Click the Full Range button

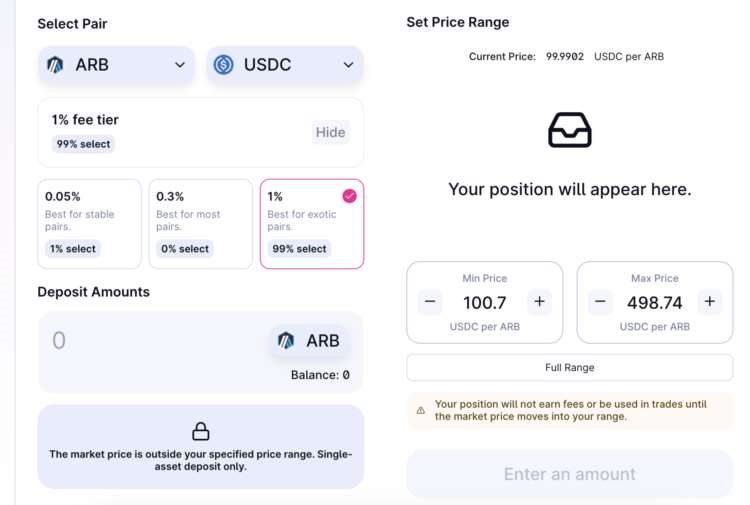click(569, 367)
